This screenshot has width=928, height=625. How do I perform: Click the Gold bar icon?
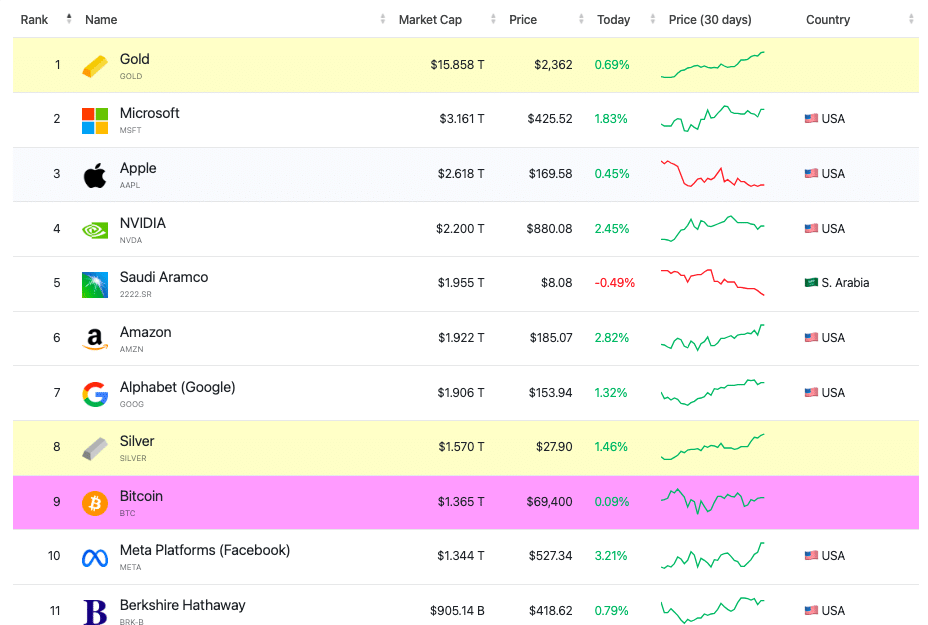(x=95, y=66)
